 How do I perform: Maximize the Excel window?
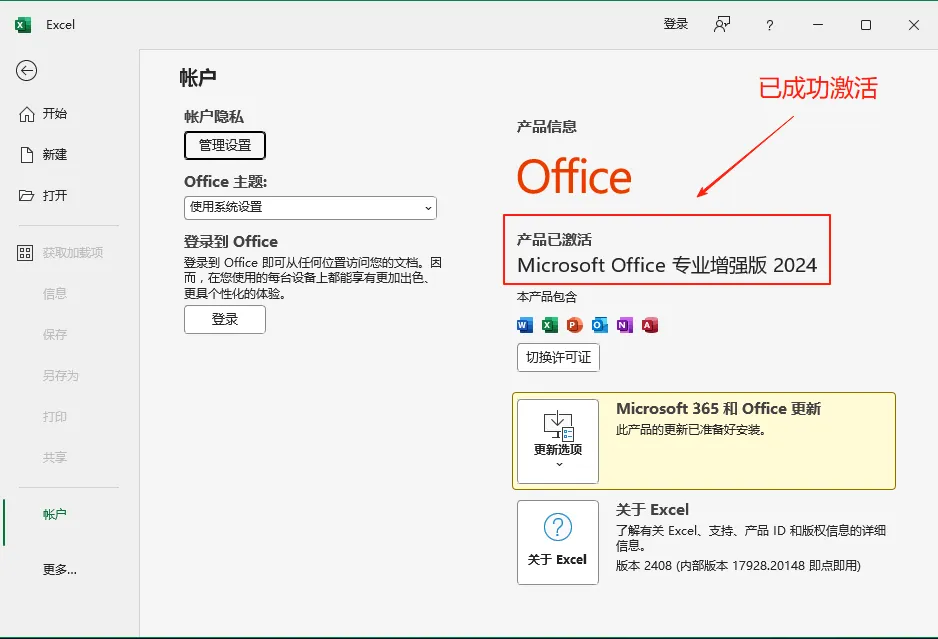(x=866, y=25)
